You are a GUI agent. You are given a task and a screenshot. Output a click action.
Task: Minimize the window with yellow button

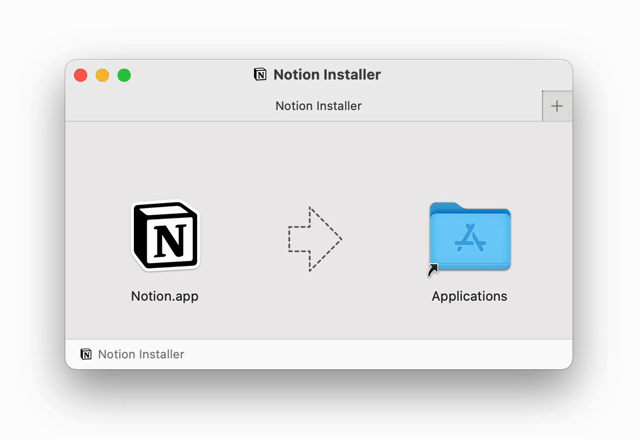point(102,75)
